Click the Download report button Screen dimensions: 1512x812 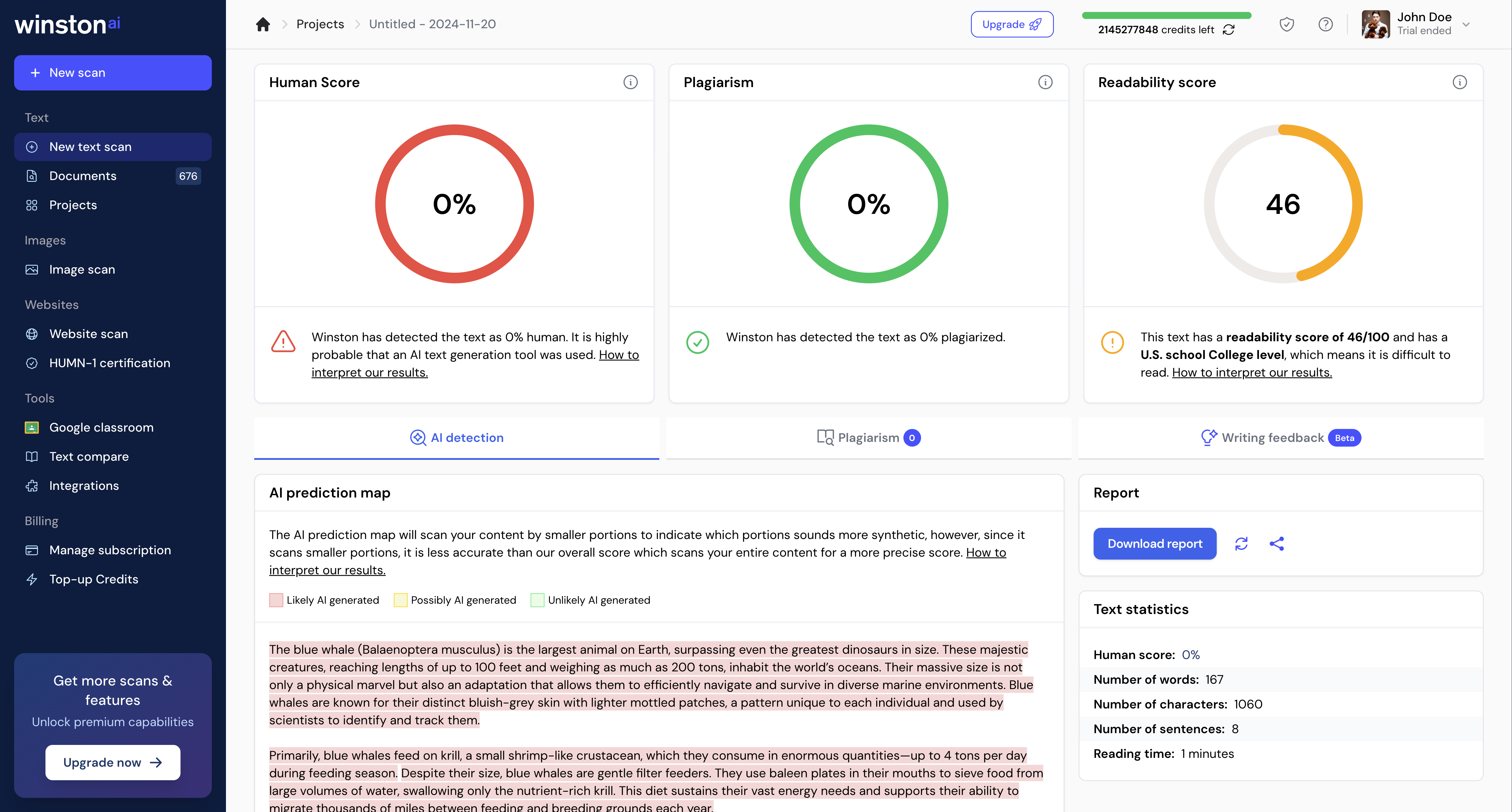pos(1155,544)
